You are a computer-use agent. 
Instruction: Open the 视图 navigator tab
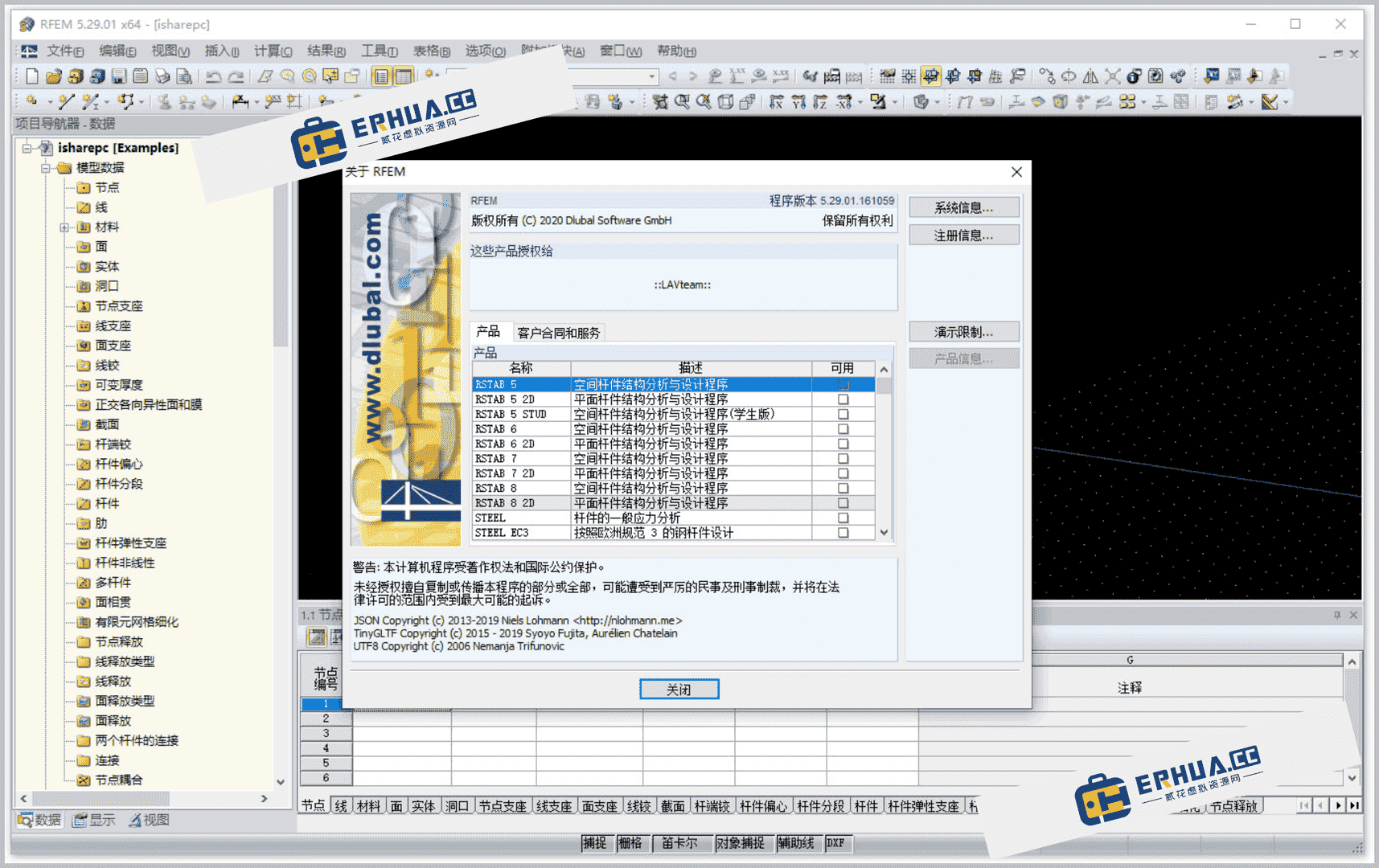(x=149, y=820)
